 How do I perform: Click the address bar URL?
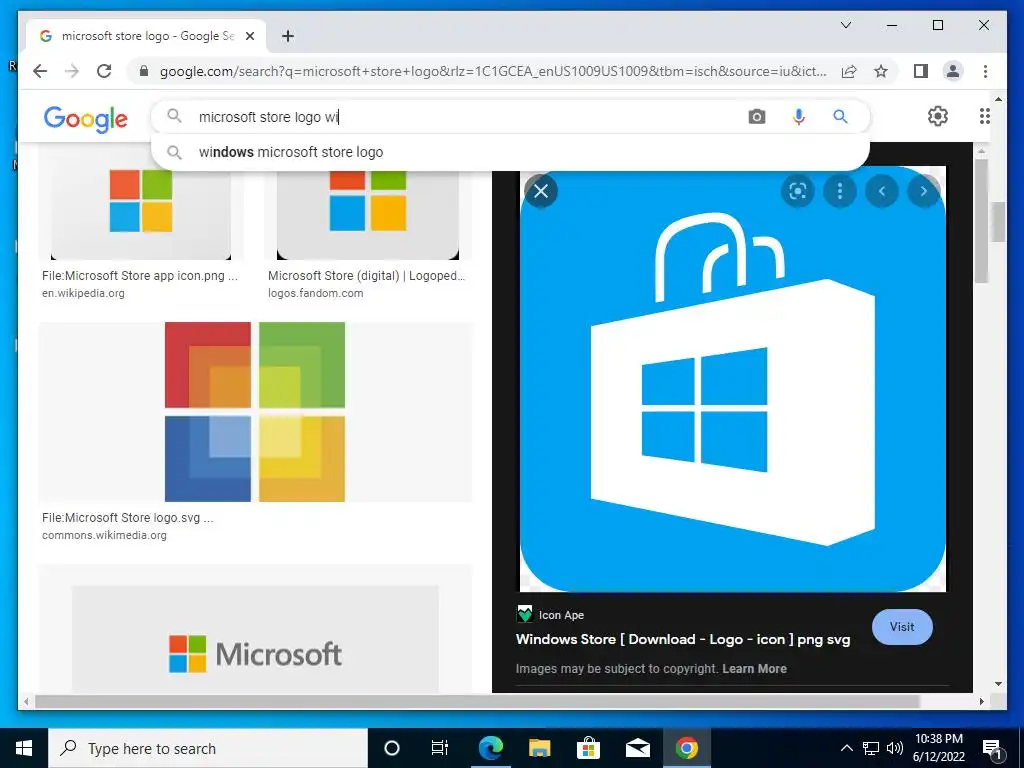click(493, 71)
